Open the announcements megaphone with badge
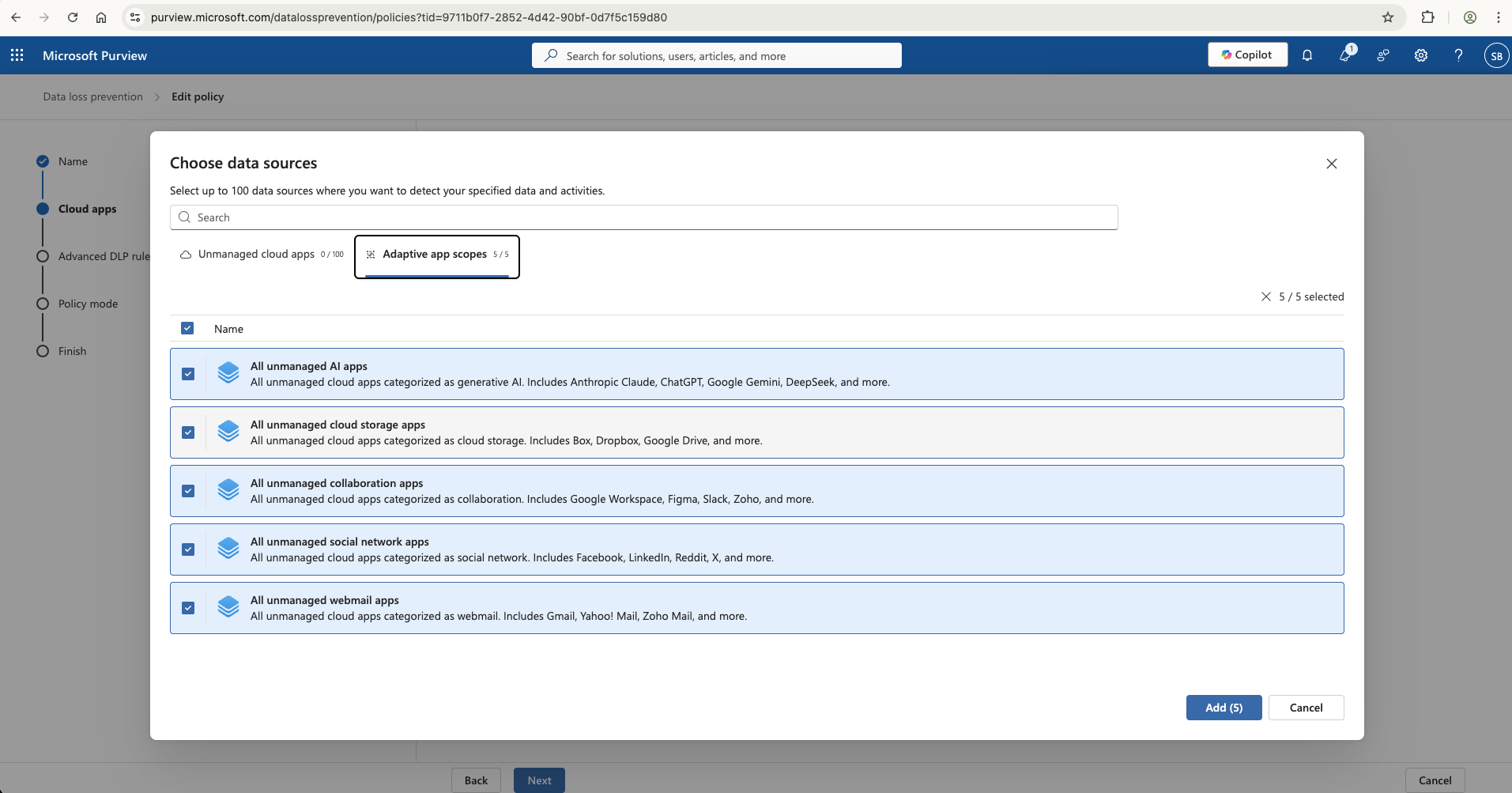The width and height of the screenshot is (1512, 793). click(1345, 55)
